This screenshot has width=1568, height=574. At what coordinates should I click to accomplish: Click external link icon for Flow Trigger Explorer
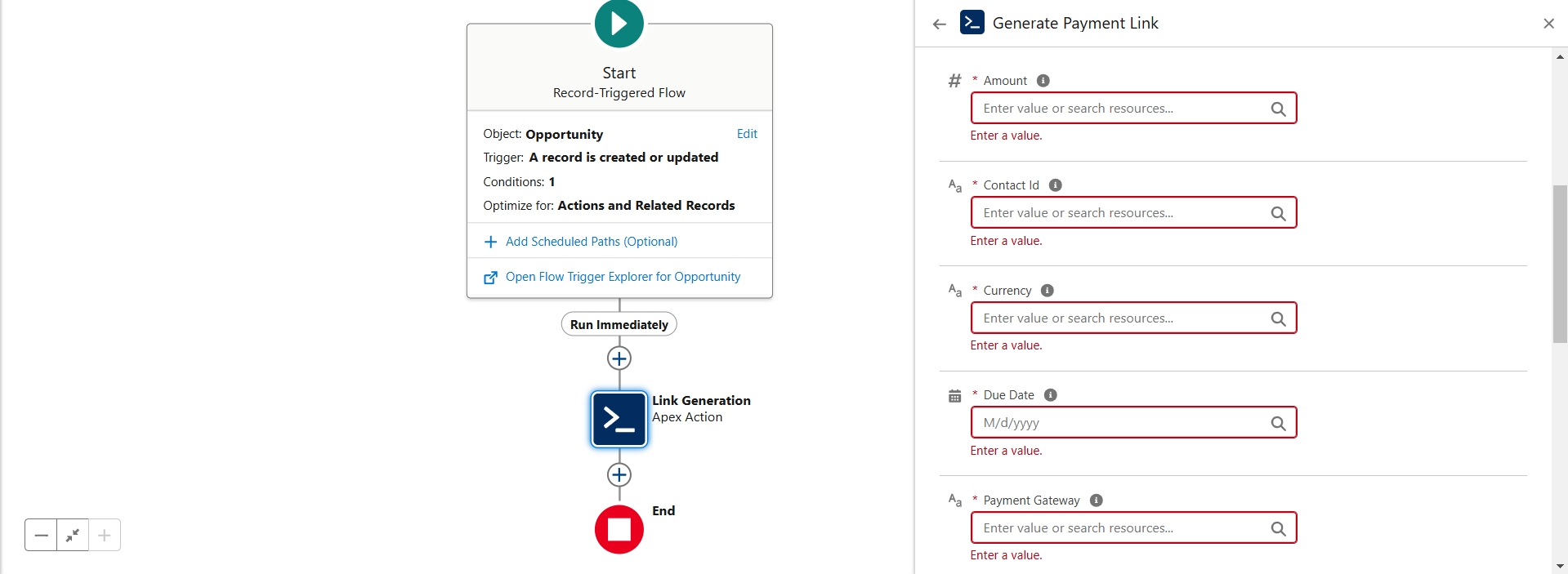[x=490, y=278]
